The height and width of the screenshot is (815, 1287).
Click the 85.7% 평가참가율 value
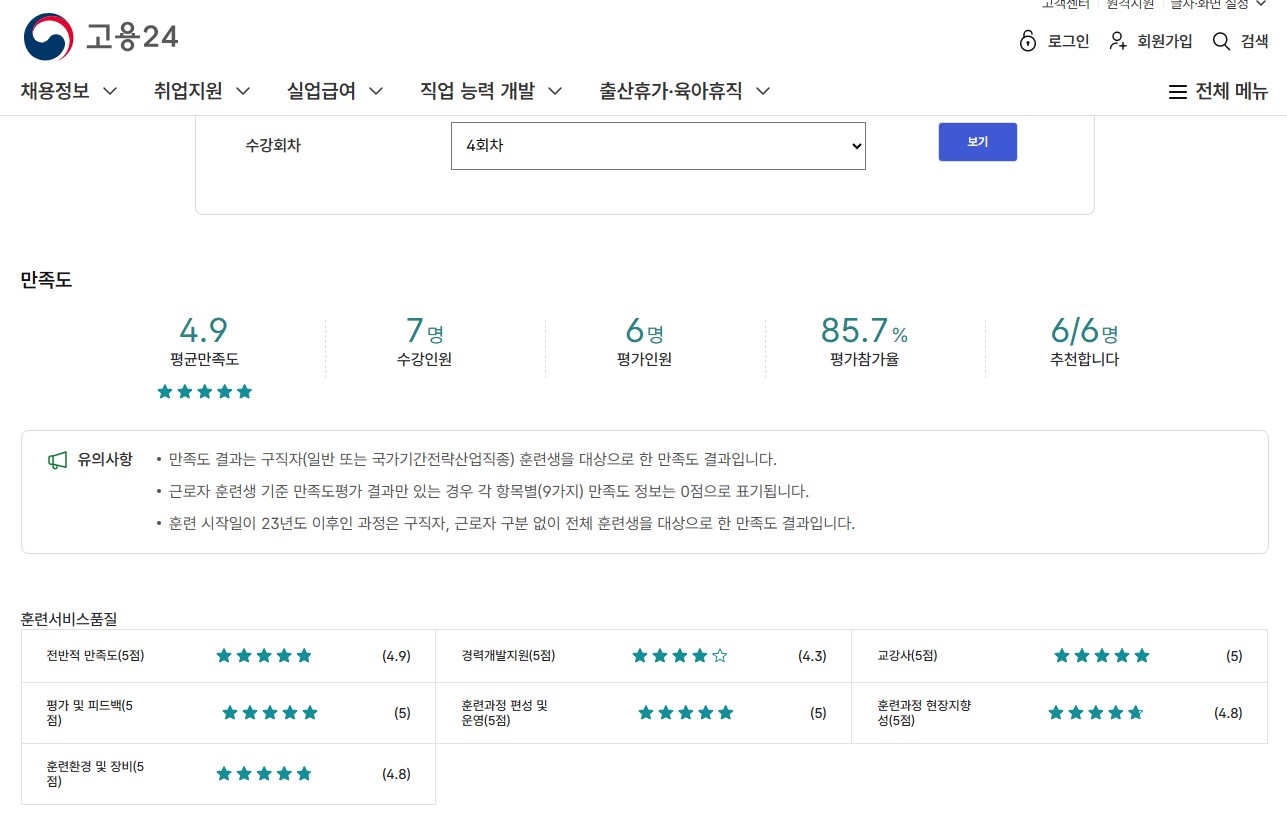click(864, 330)
